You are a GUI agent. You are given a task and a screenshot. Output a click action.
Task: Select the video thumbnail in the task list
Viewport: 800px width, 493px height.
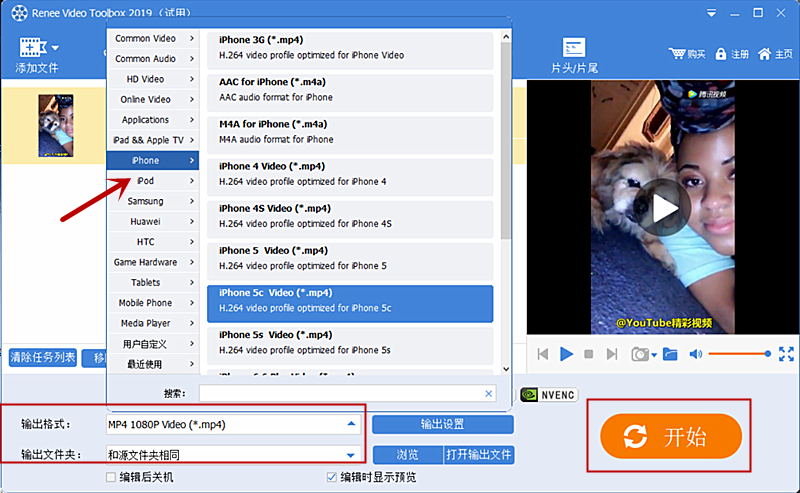(x=56, y=125)
